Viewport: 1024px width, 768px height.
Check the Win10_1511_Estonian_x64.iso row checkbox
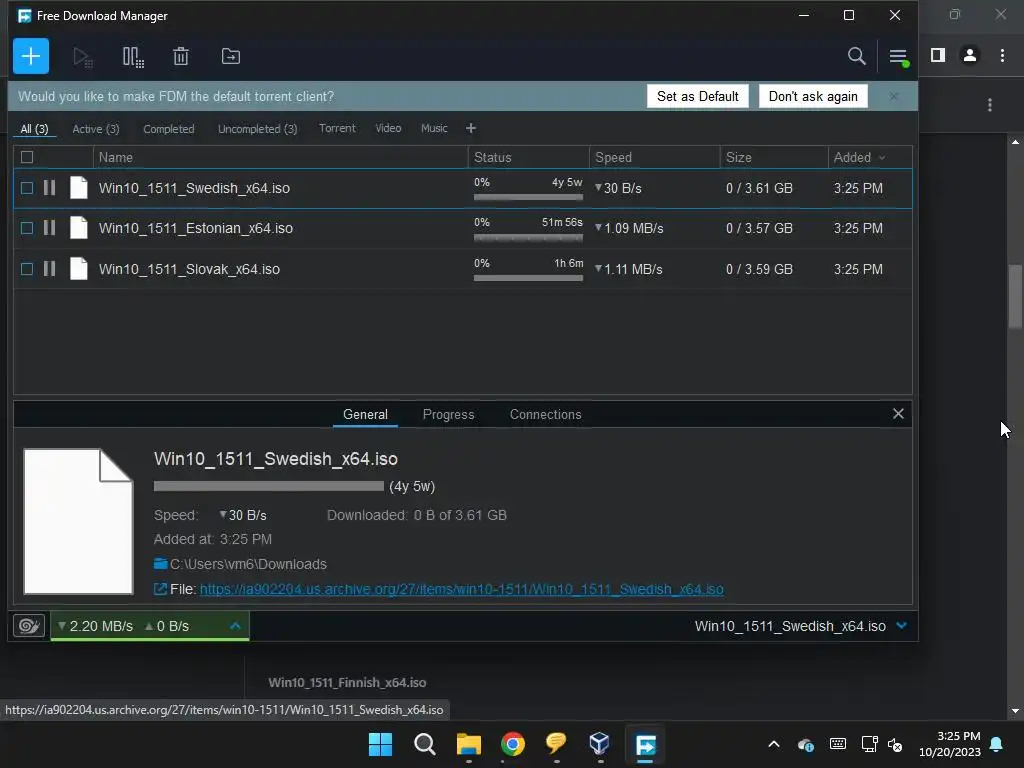[27, 228]
